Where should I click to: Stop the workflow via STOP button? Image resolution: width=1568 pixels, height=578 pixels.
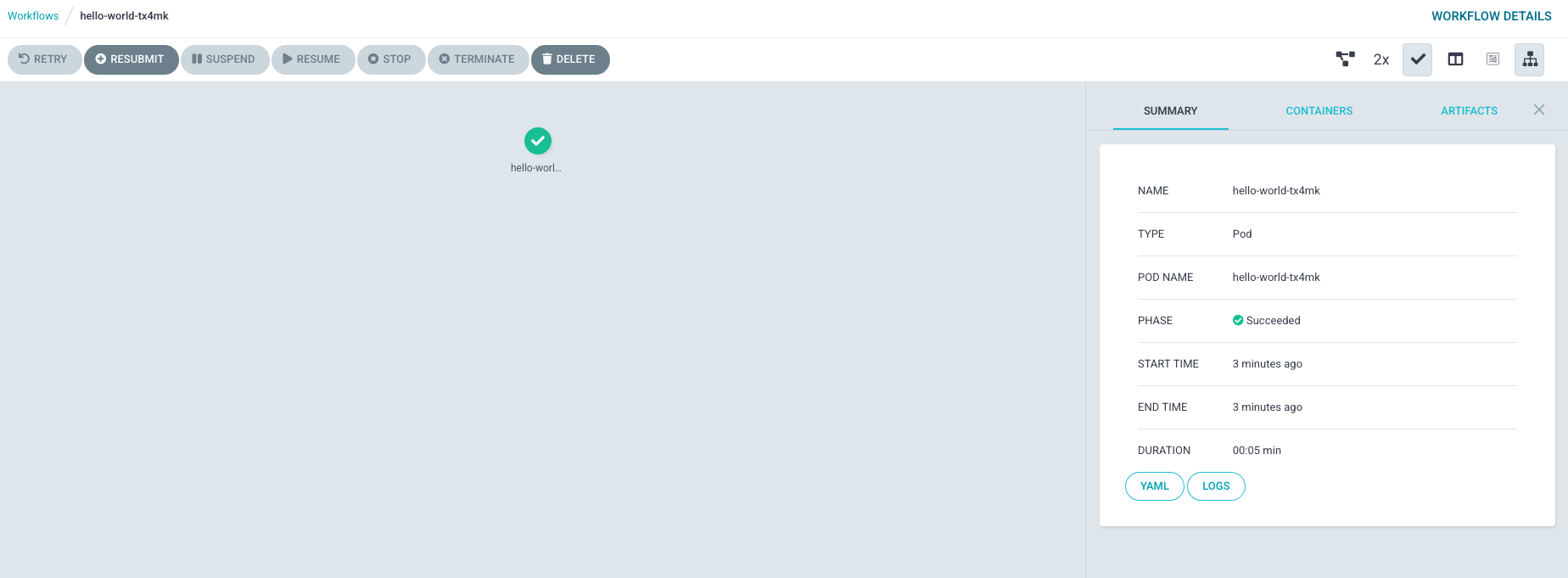(391, 59)
